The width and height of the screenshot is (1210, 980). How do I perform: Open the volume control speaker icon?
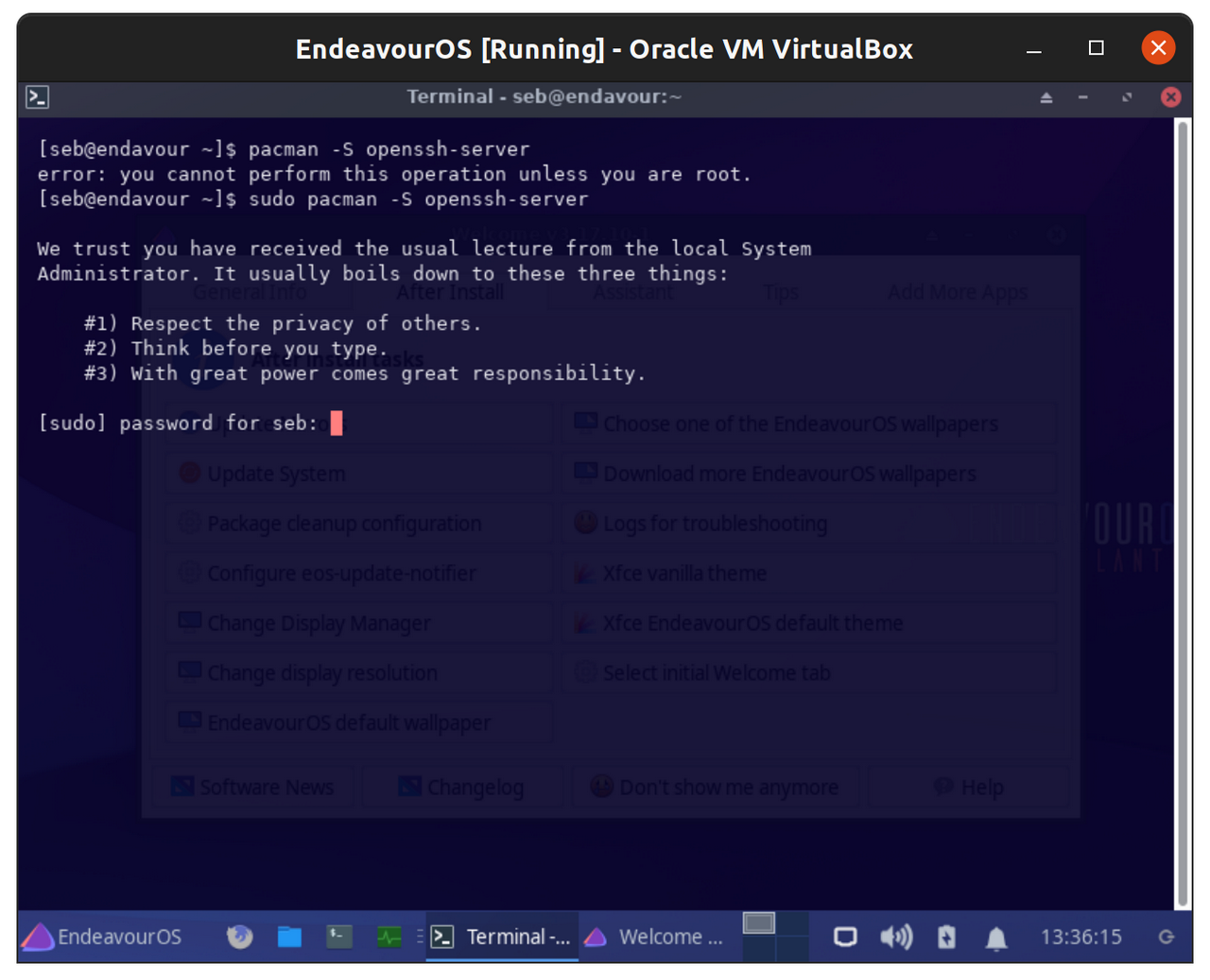click(x=896, y=937)
